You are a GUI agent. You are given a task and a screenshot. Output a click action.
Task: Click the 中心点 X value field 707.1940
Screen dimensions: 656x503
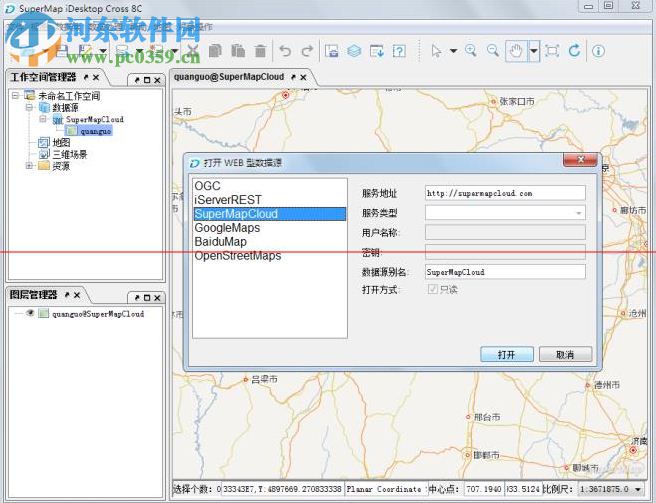[x=484, y=489]
